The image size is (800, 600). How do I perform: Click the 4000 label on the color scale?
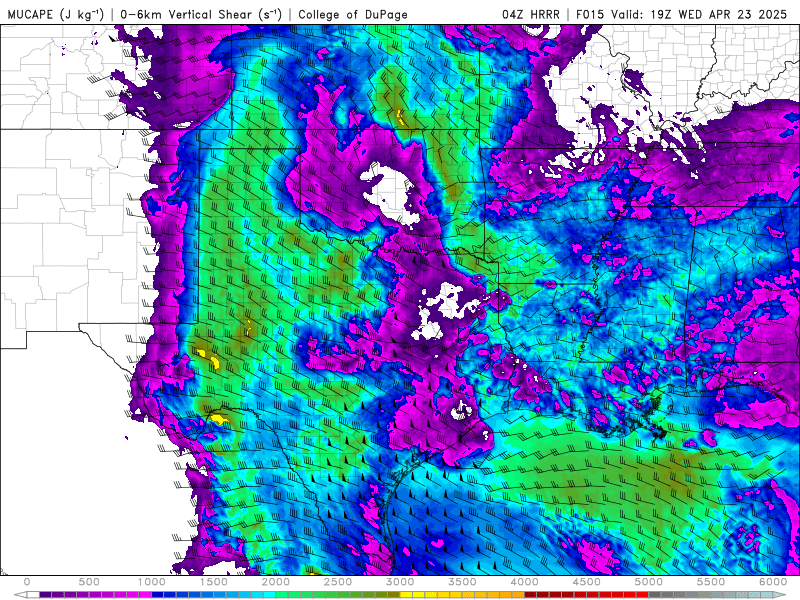pyautogui.click(x=525, y=582)
